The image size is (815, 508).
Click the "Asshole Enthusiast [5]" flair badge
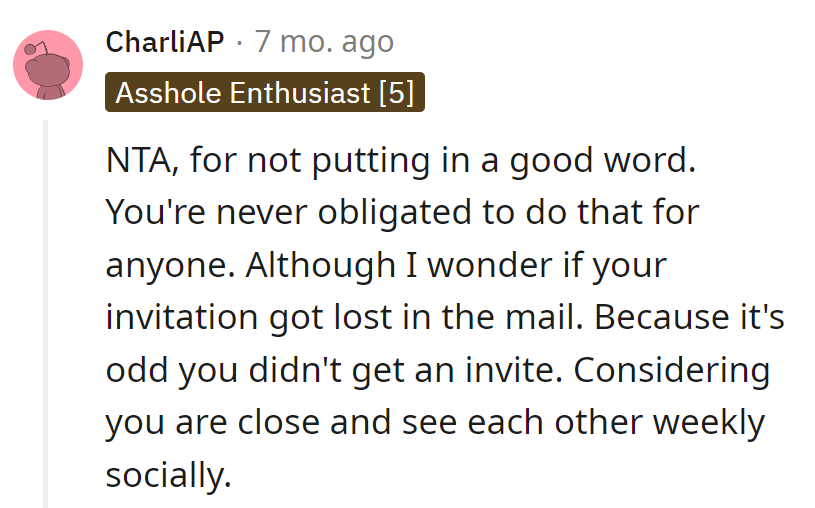tap(264, 93)
